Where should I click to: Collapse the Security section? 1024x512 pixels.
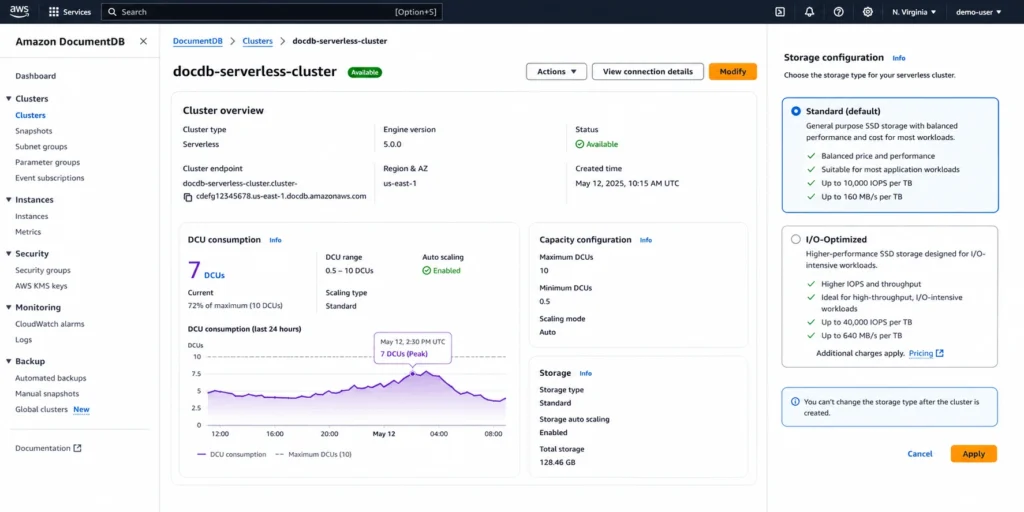(x=9, y=253)
